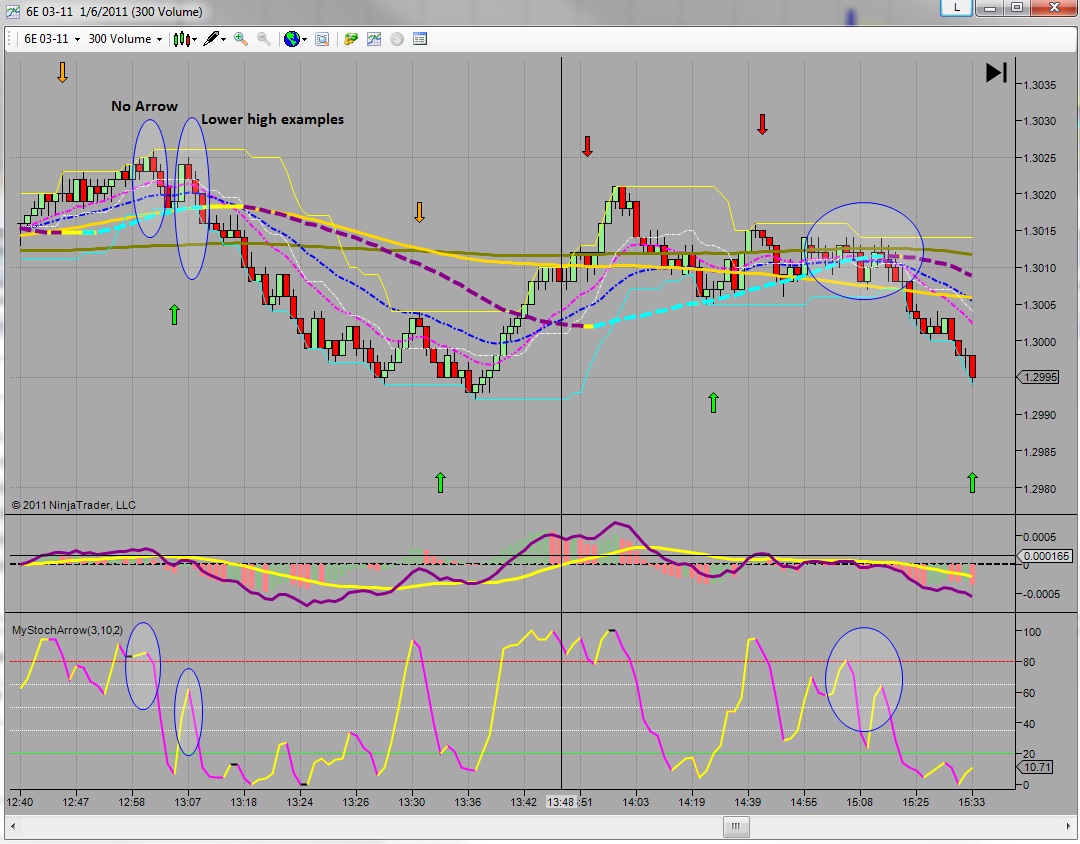Click the 15:33 time axis label
The image size is (1080, 844).
tap(971, 802)
